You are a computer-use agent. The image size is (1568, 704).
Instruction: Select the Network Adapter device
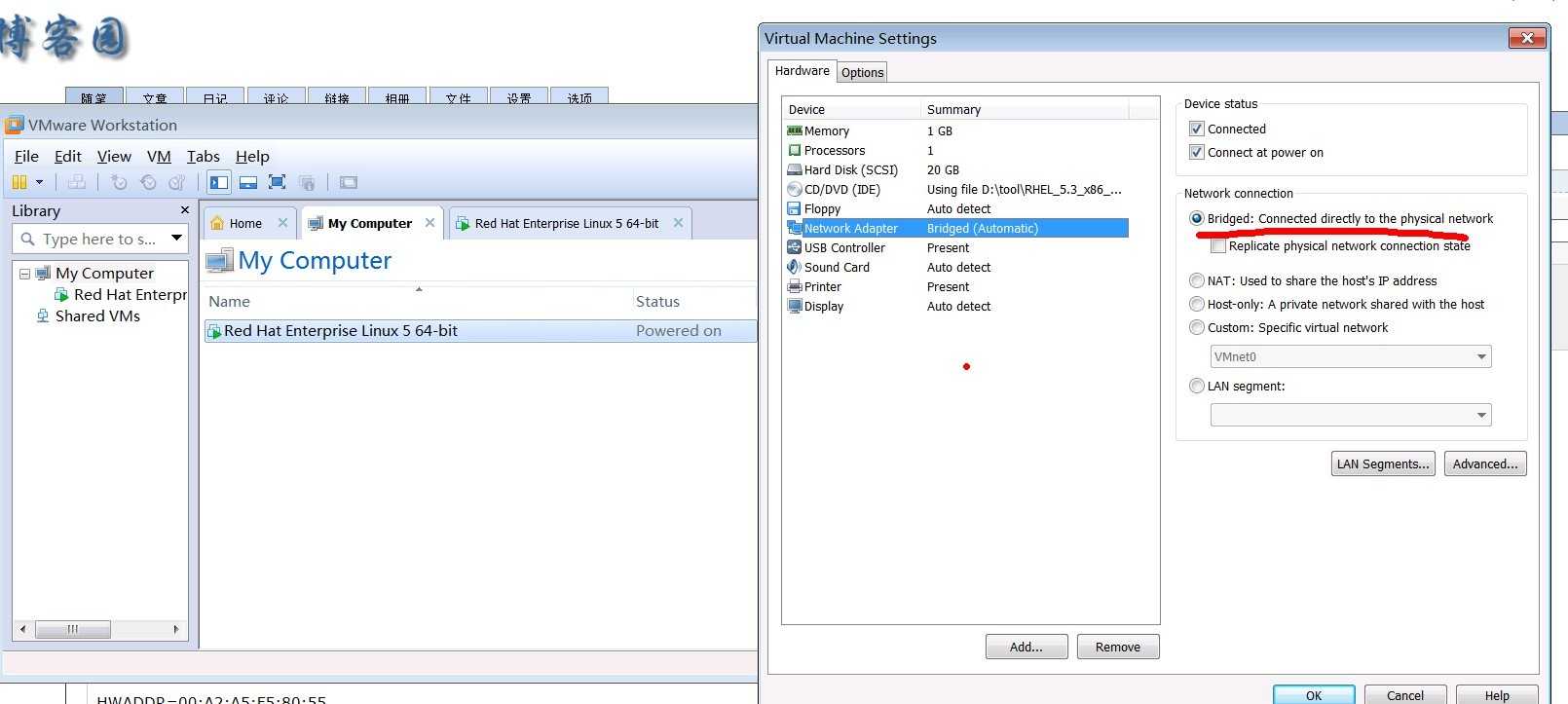pyautogui.click(x=956, y=228)
